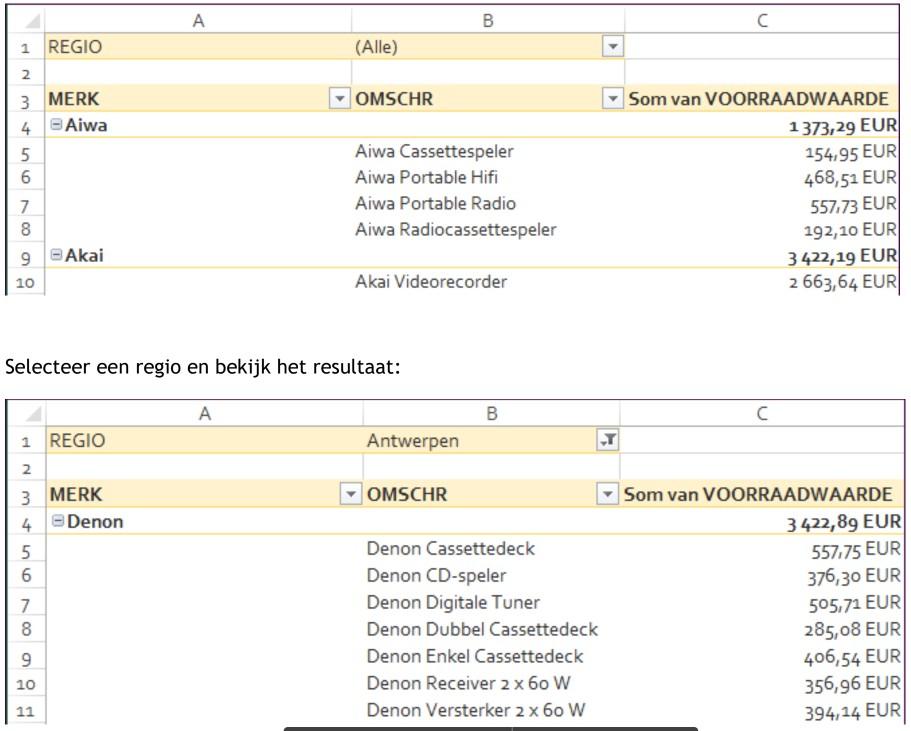Select value '192,10 EUR'
This screenshot has height=731, width=911.
[x=851, y=230]
